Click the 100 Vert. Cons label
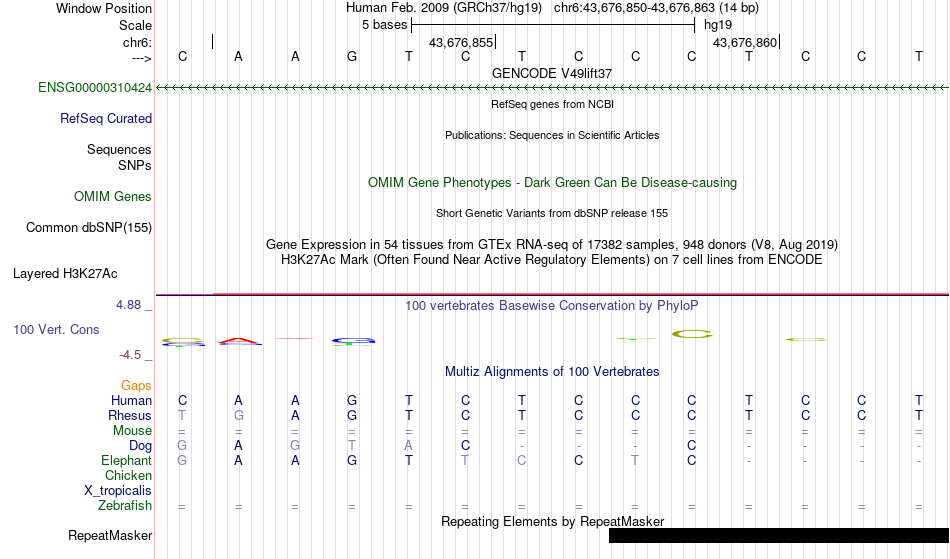This screenshot has height=559, width=950. pos(56,329)
